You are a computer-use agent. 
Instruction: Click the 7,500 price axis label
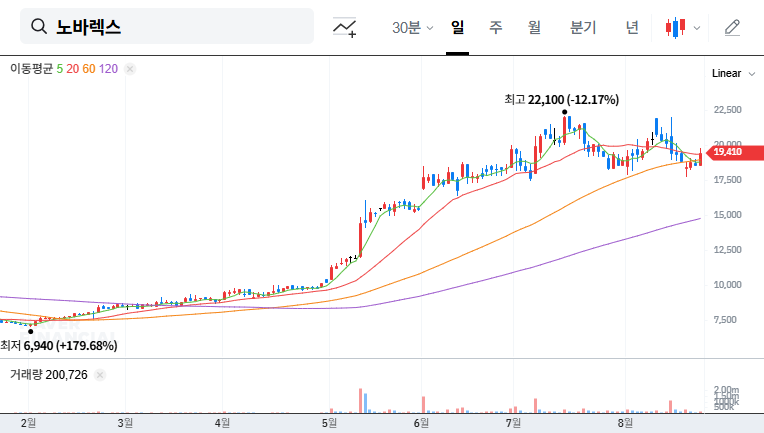pyautogui.click(x=726, y=320)
